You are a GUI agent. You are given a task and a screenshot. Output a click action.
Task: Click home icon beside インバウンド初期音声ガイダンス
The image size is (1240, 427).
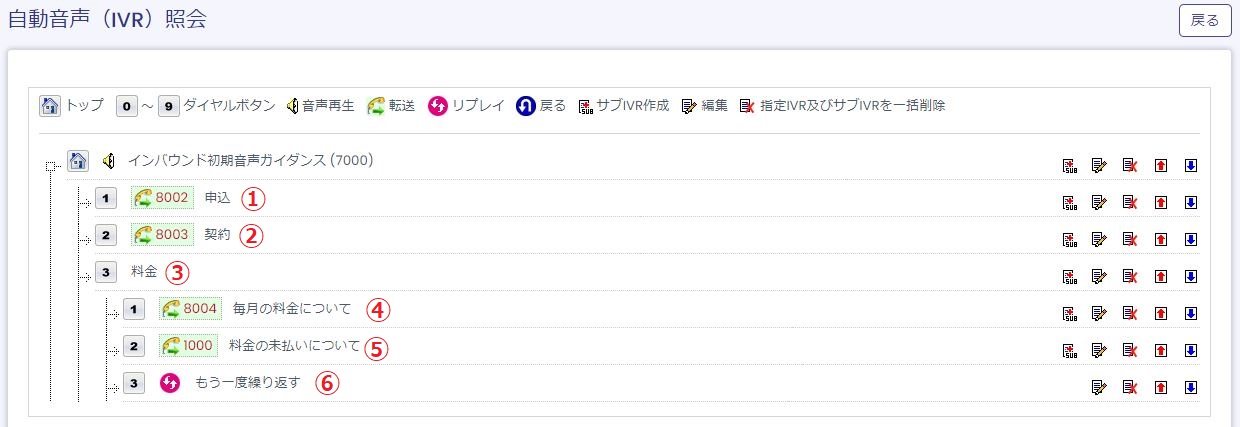pos(77,160)
